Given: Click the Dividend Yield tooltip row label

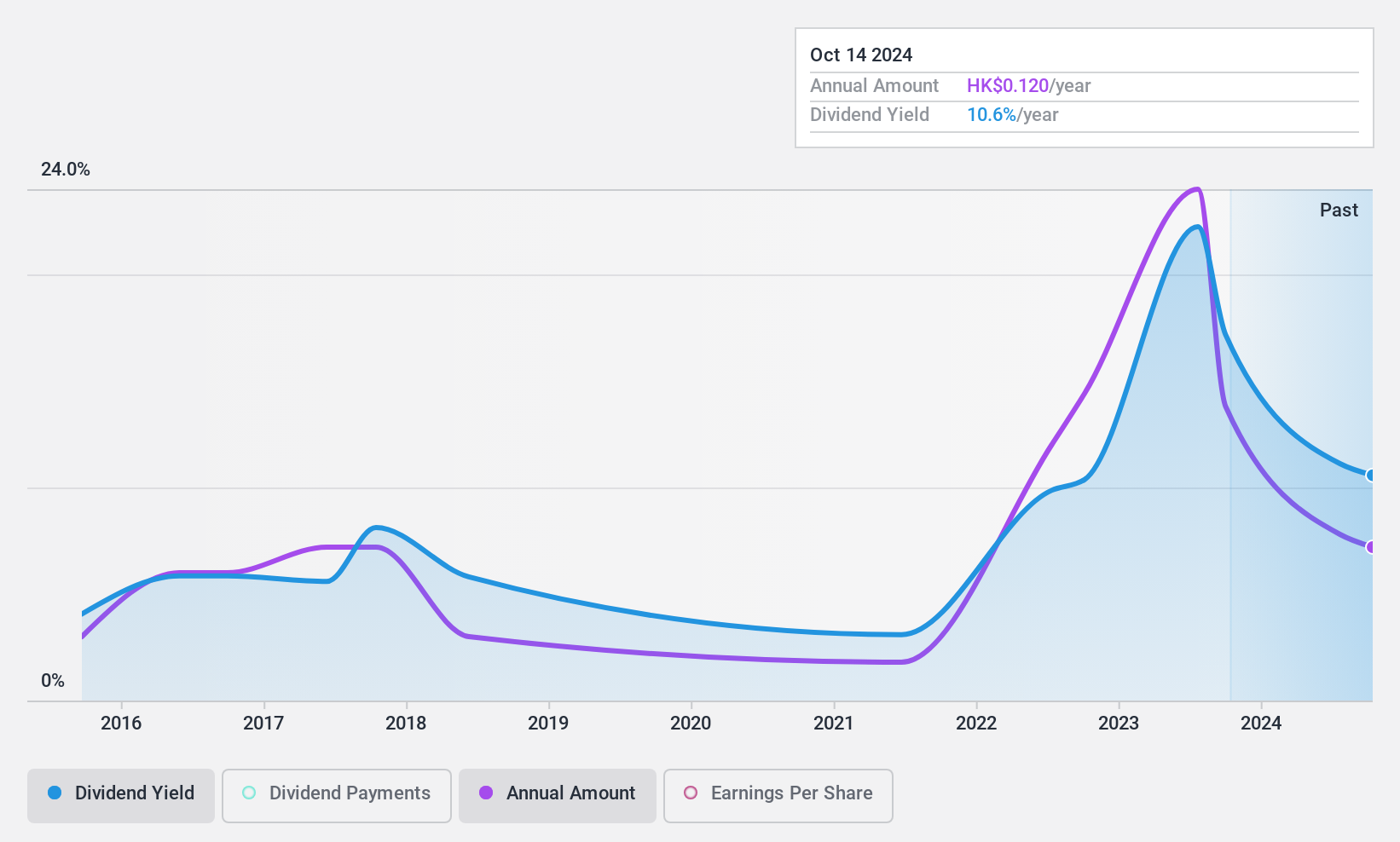Looking at the screenshot, I should point(870,115).
